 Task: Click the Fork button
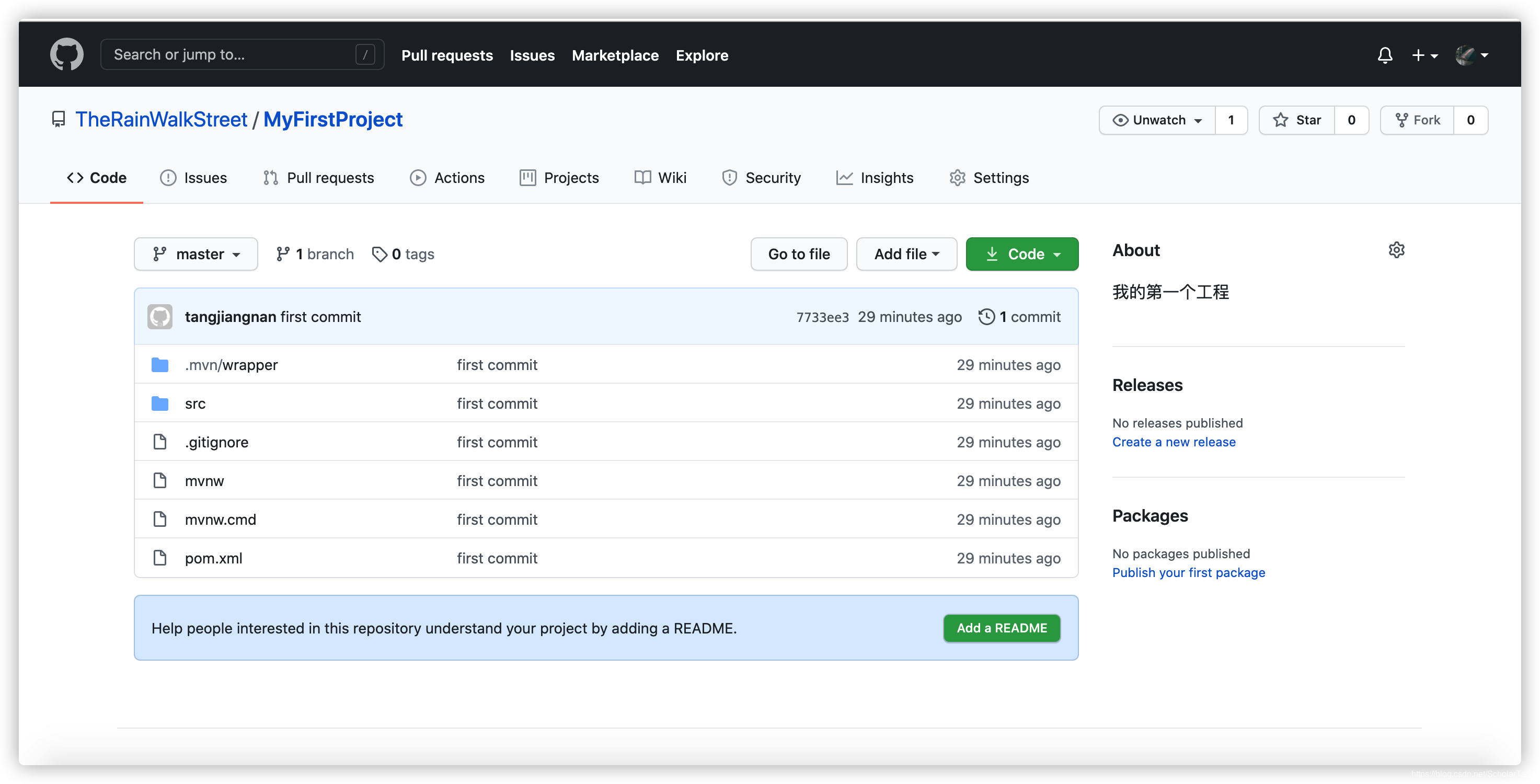click(x=1417, y=120)
